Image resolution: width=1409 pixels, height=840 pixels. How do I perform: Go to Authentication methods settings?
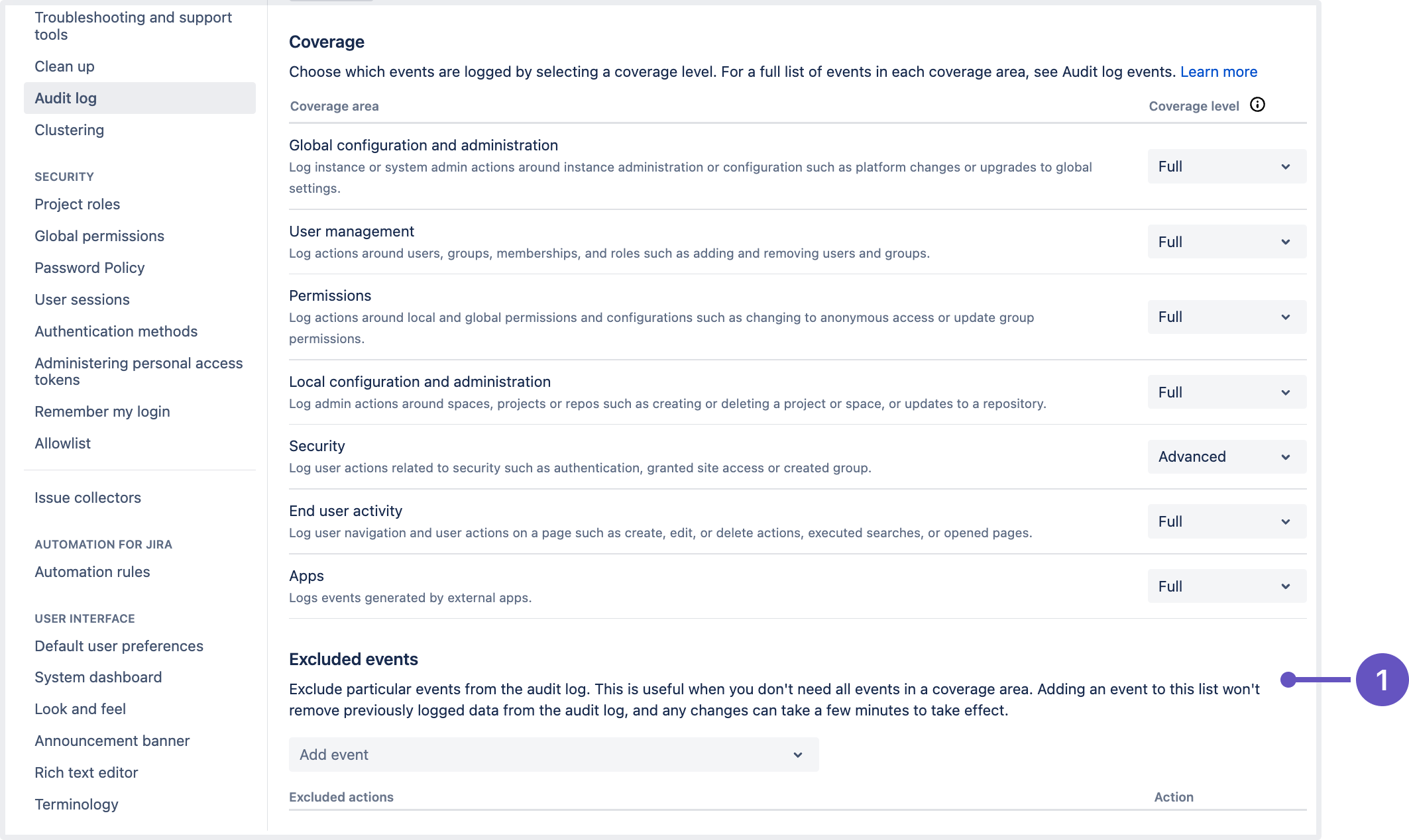[116, 331]
